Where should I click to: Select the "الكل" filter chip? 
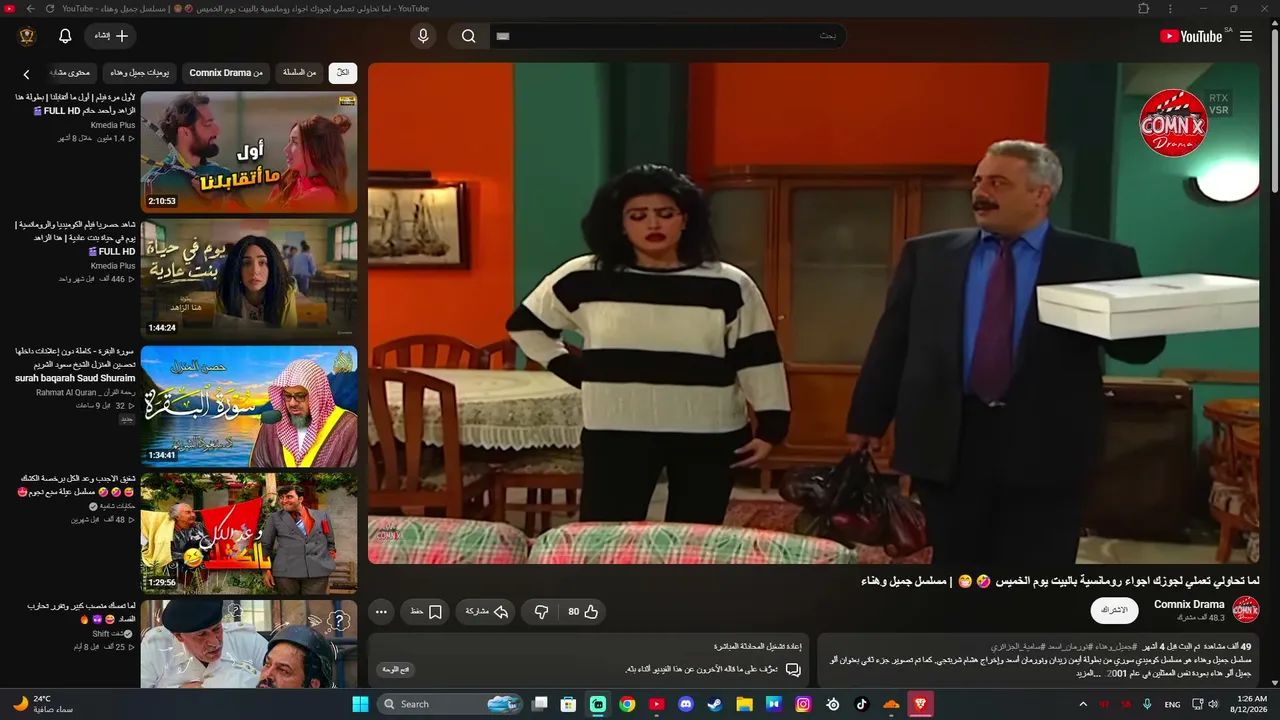coord(343,73)
